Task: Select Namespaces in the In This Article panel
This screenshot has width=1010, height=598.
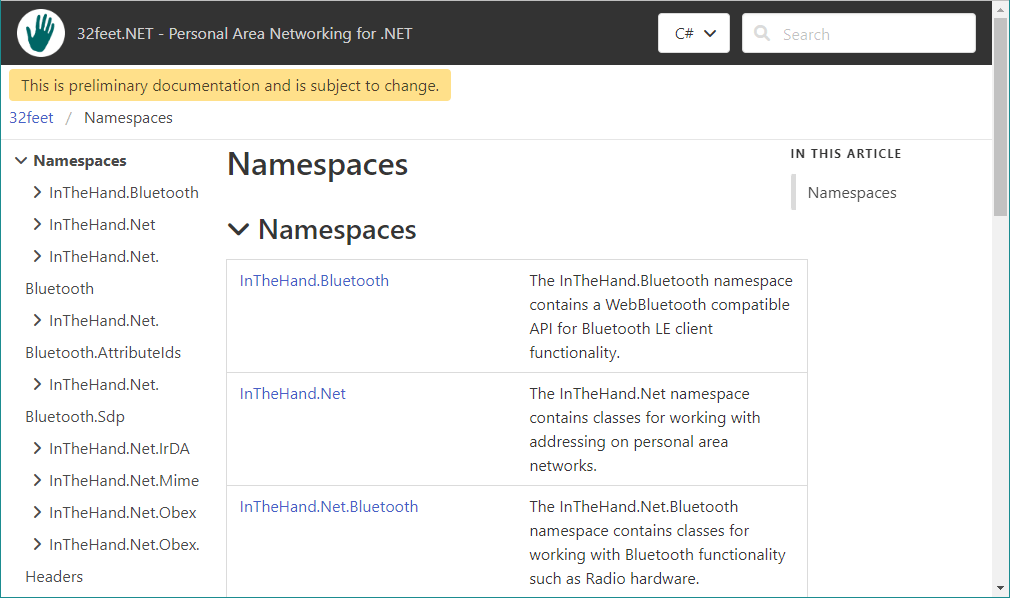Action: pyautogui.click(x=851, y=192)
